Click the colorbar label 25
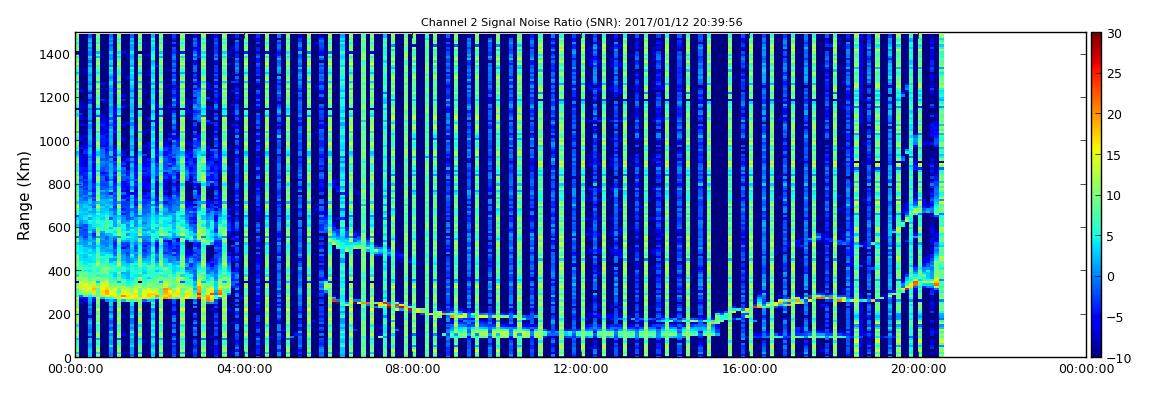1150x407 pixels. (x=1114, y=74)
